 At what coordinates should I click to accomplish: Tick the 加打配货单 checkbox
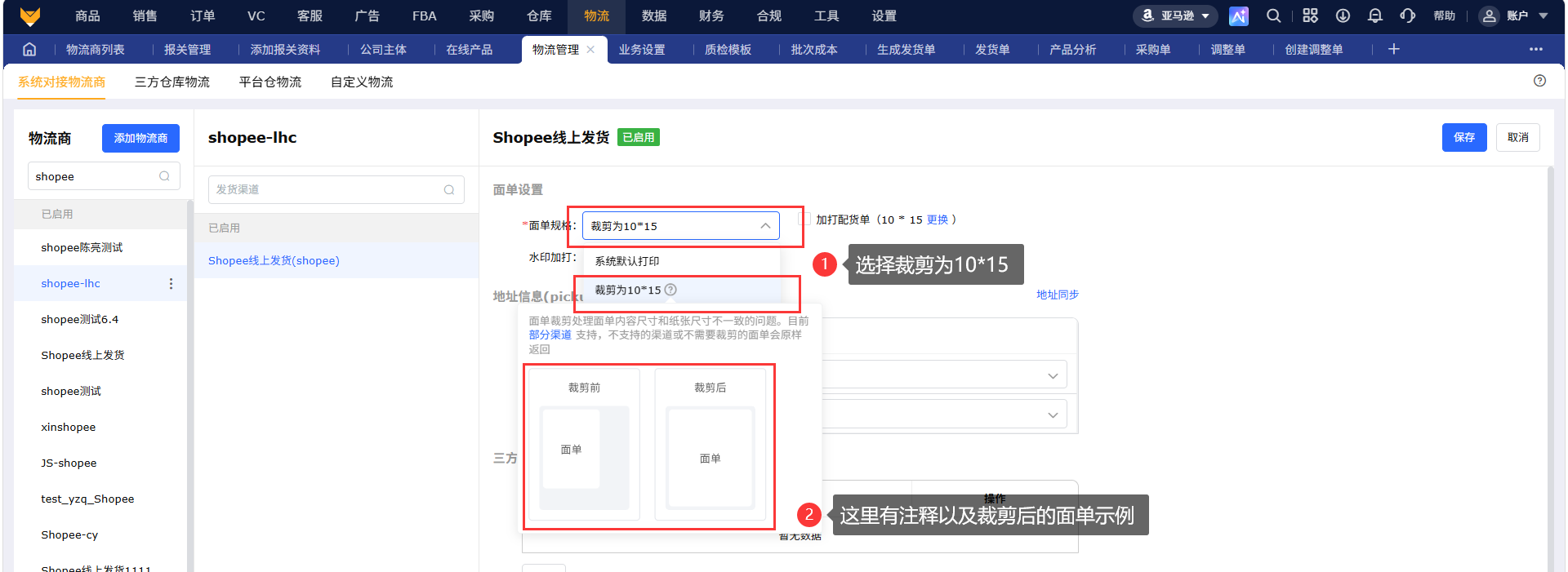(804, 219)
